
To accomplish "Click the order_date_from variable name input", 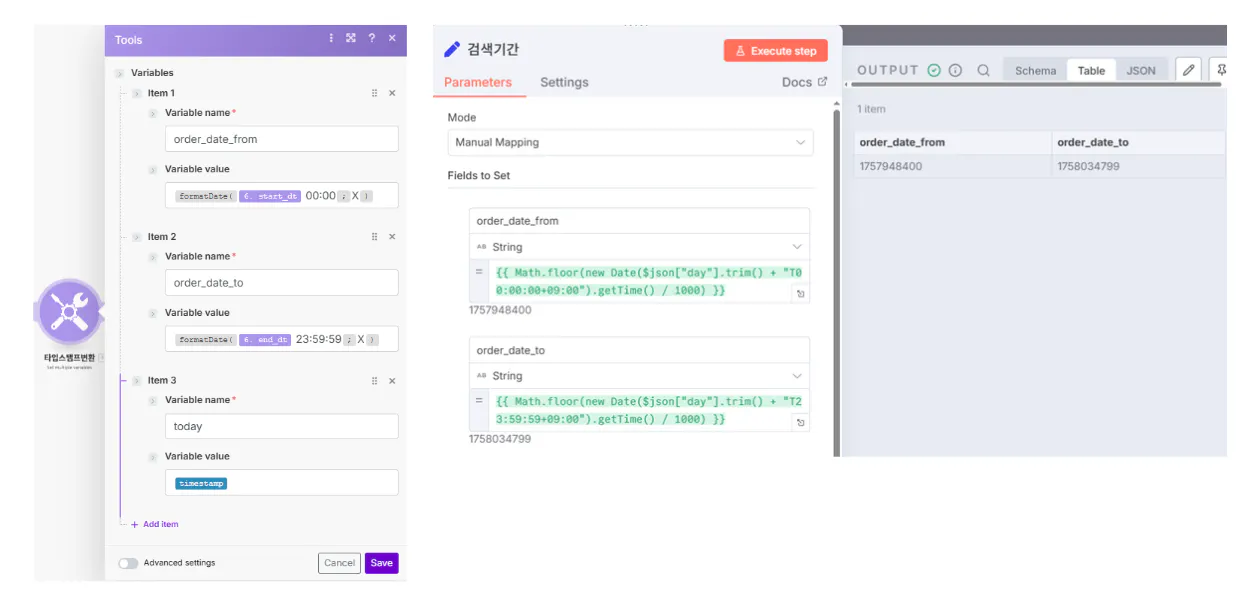I will click(x=281, y=139).
